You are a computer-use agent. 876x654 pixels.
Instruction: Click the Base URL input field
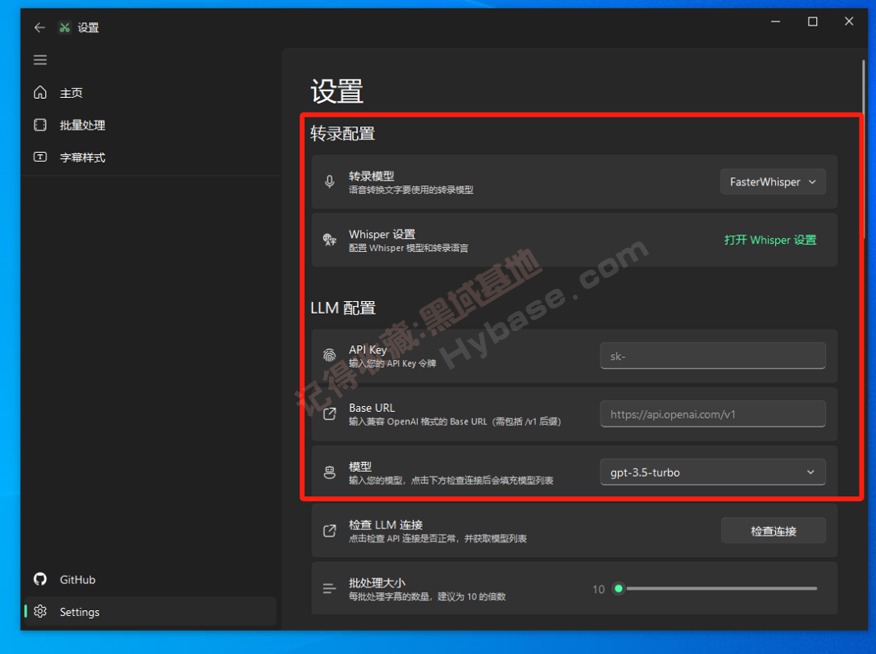point(712,414)
